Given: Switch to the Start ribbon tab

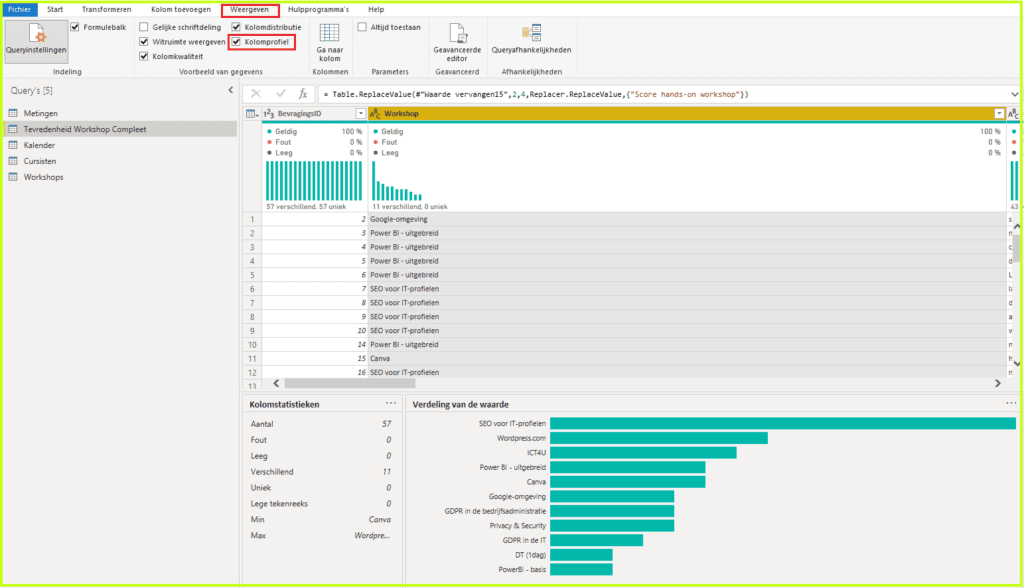Looking at the screenshot, I should (x=55, y=9).
